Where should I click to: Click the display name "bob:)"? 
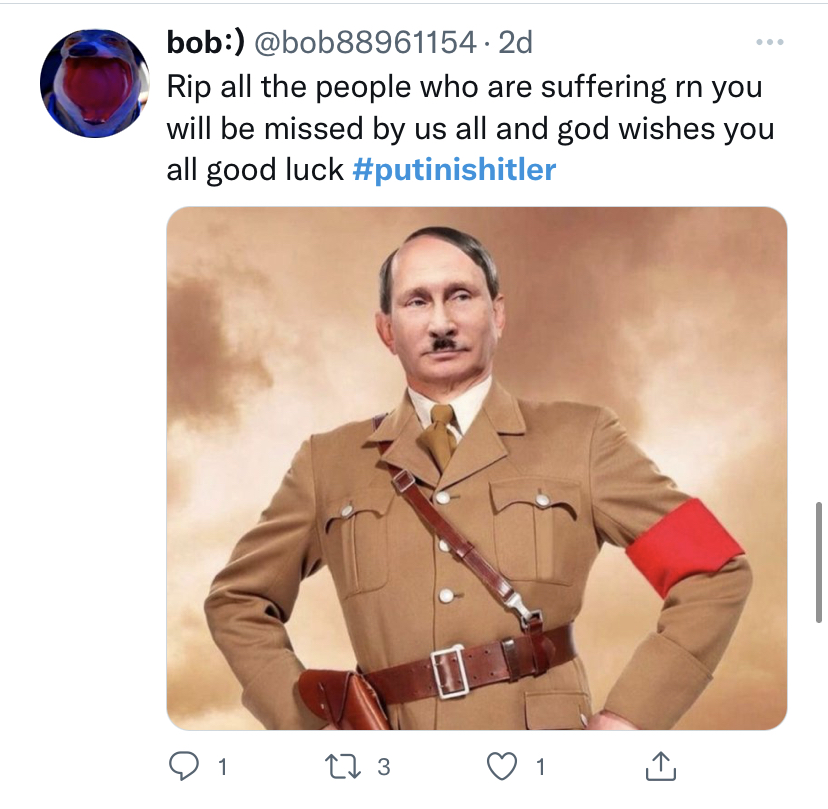click(x=205, y=43)
